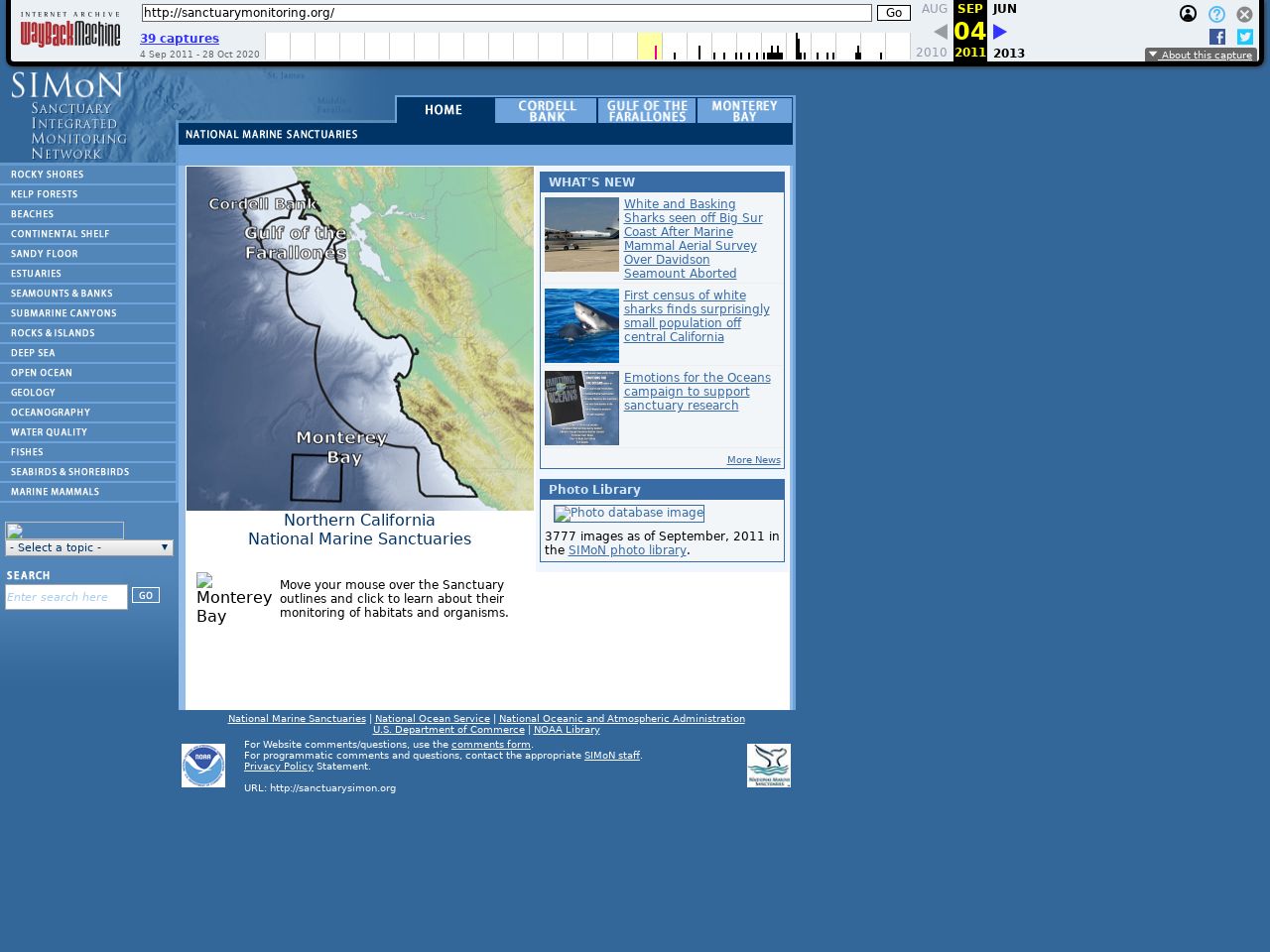The image size is (1270, 952).
Task: Close the Wayback toolbar with X icon
Action: [1244, 14]
